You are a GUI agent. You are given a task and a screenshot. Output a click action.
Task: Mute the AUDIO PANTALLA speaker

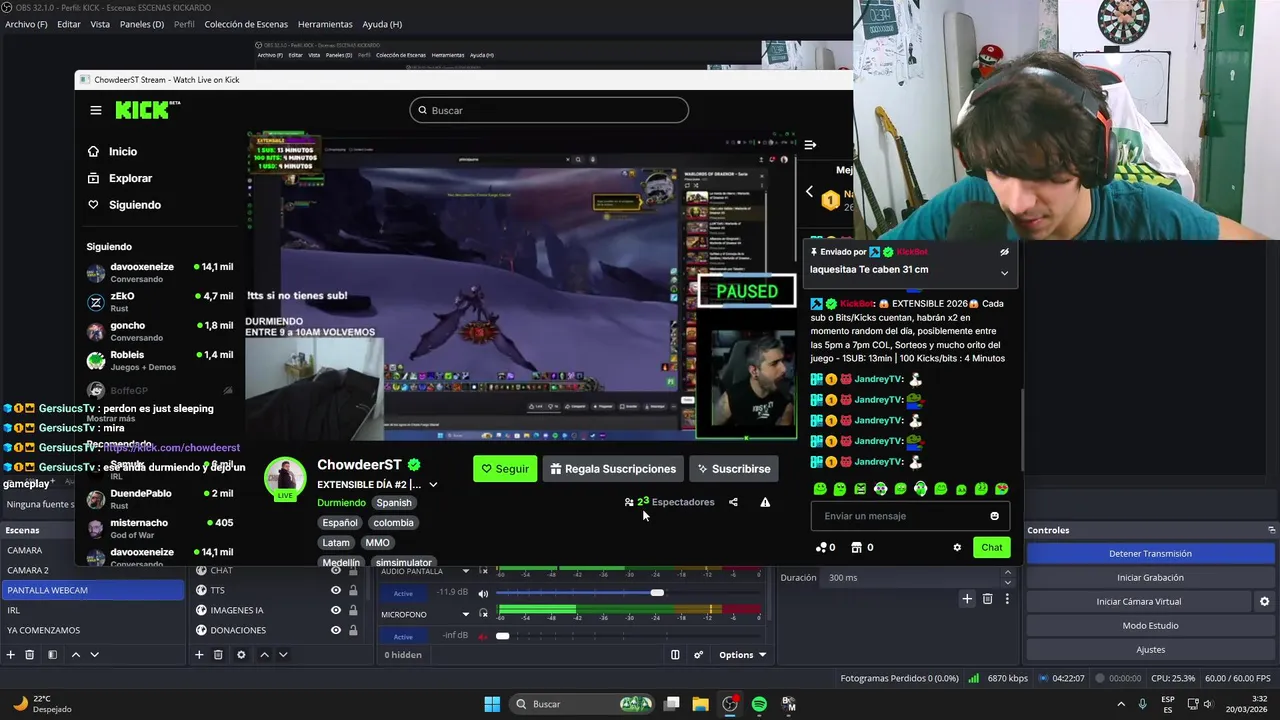pos(484,593)
